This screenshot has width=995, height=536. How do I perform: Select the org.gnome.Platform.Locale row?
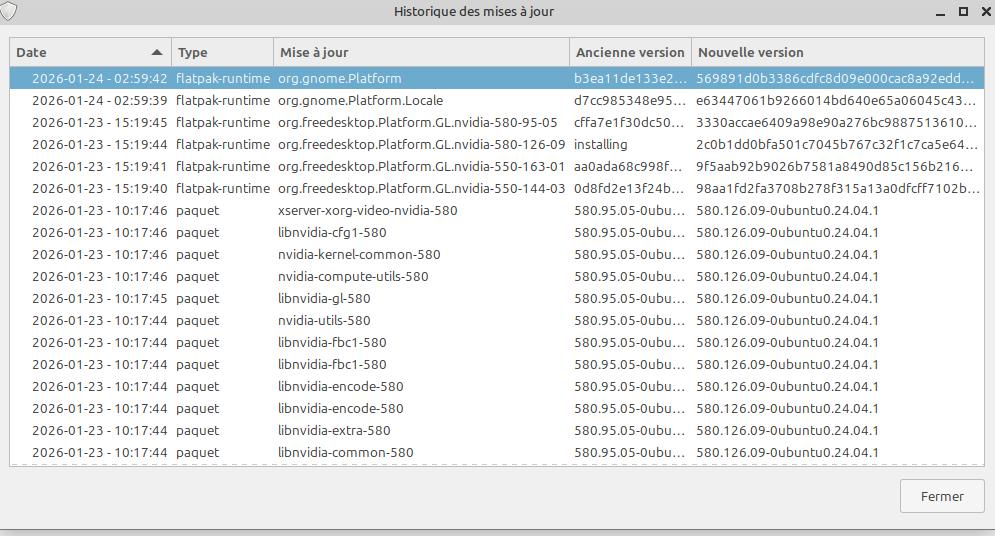(360, 100)
